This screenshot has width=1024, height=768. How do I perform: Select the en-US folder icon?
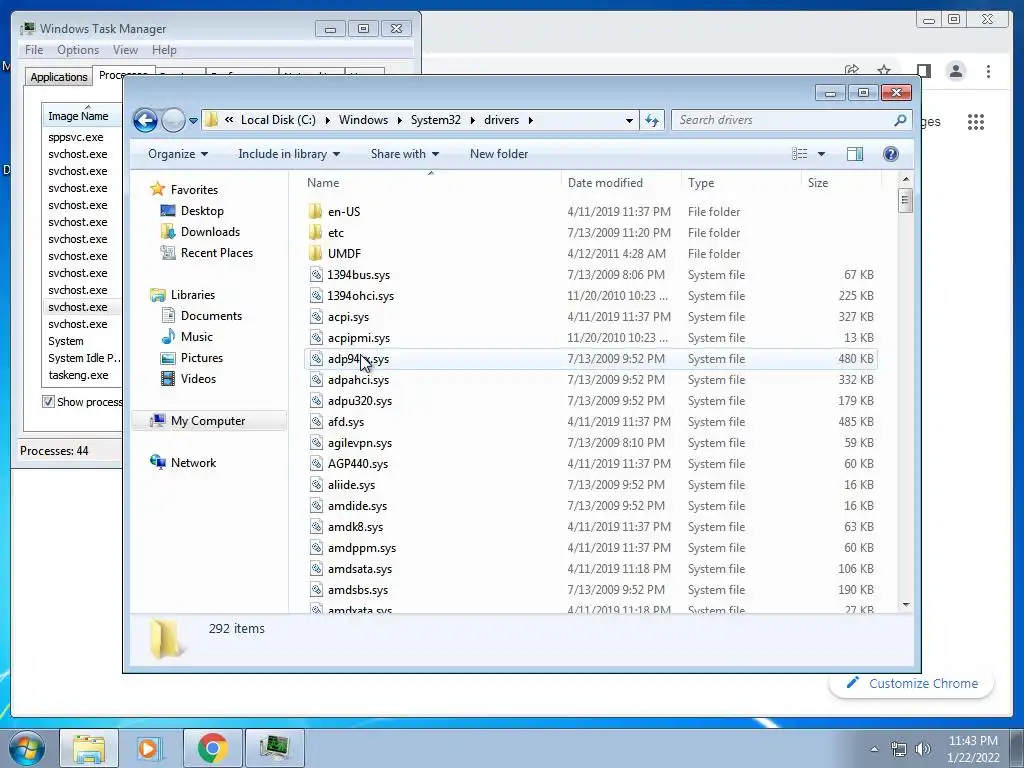tap(315, 212)
